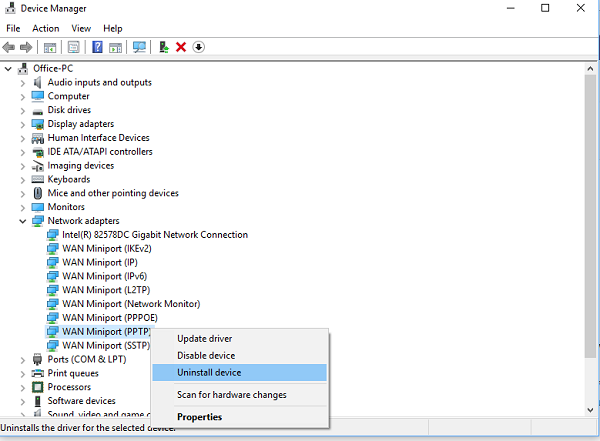Click the Office-PC computer icon

click(23, 69)
